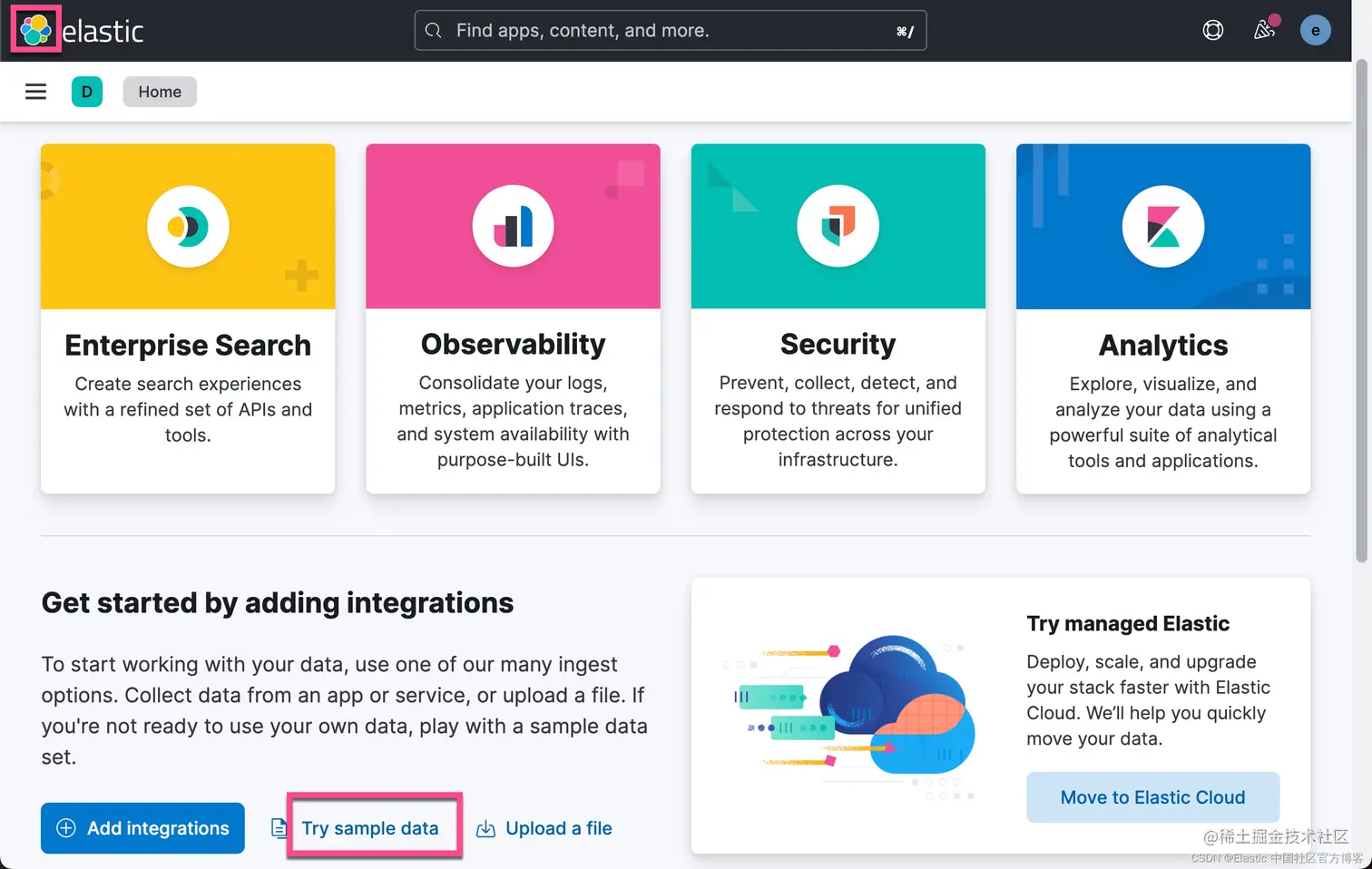Click the document icon beside Try sample data

279,827
